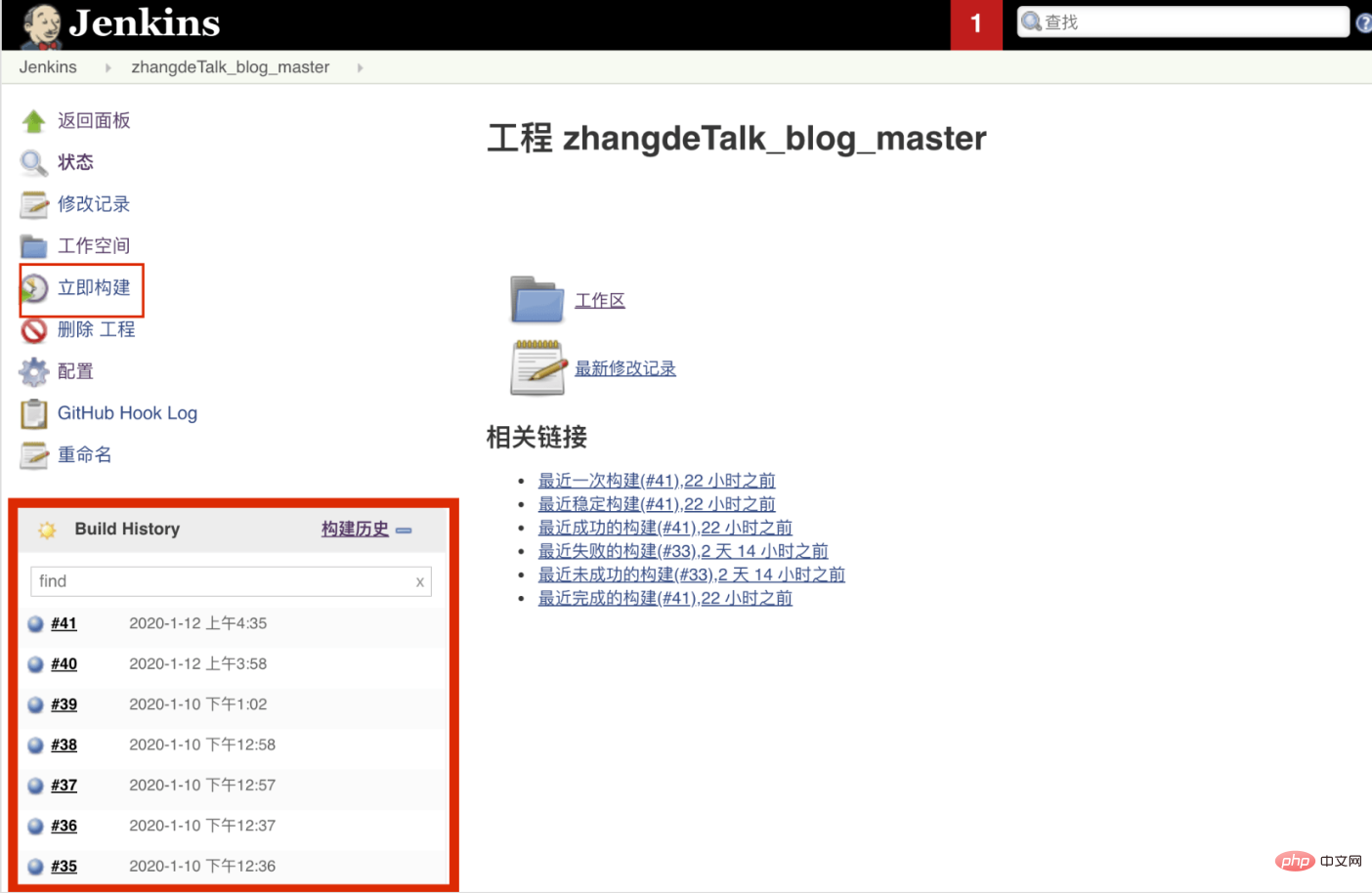Screen dimensions: 1372x893
Task: Open the 返回面板 sidebar item
Action: click(x=94, y=121)
